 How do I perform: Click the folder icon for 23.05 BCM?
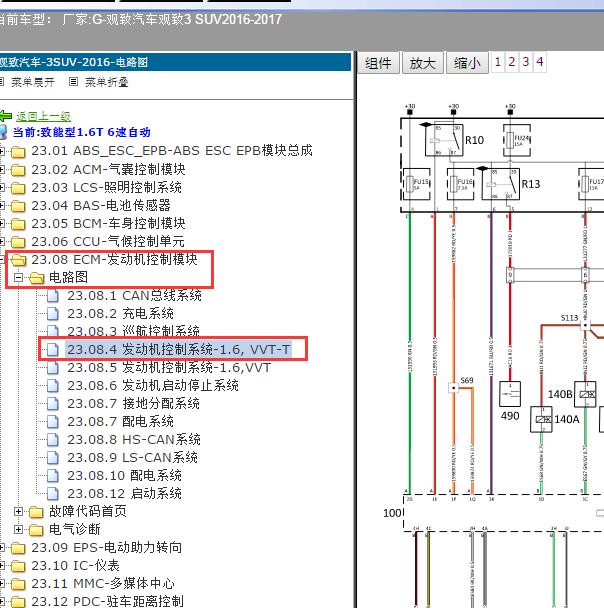pos(18,223)
